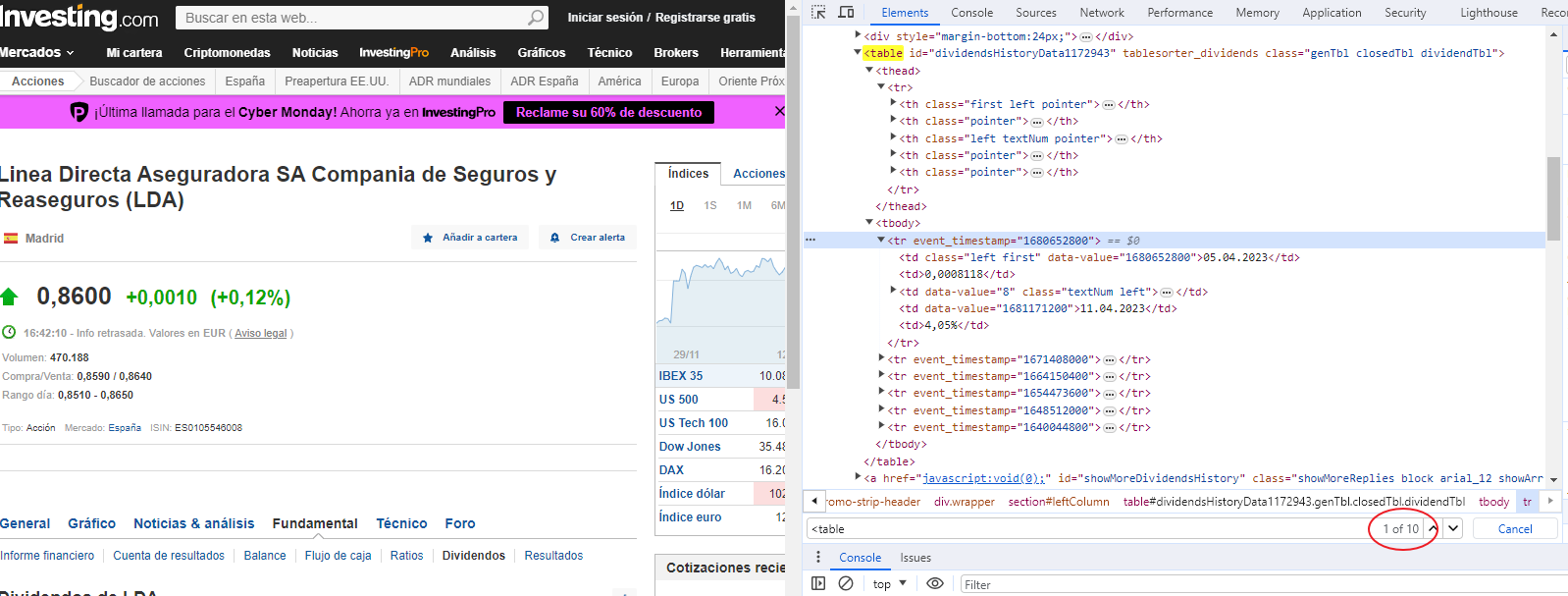
Task: Select the Issues drawer tab
Action: coord(915,558)
